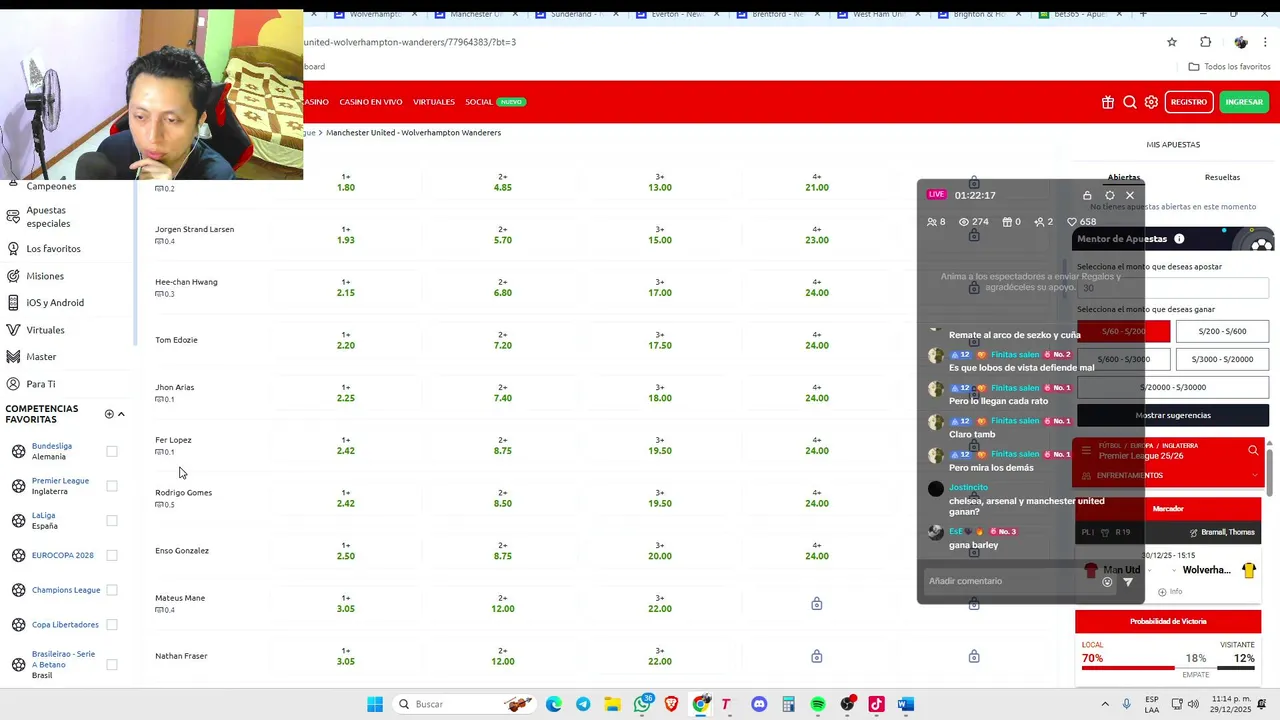The height and width of the screenshot is (720, 1280).
Task: Open the CASINO EN VIVO menu
Action: tap(370, 102)
